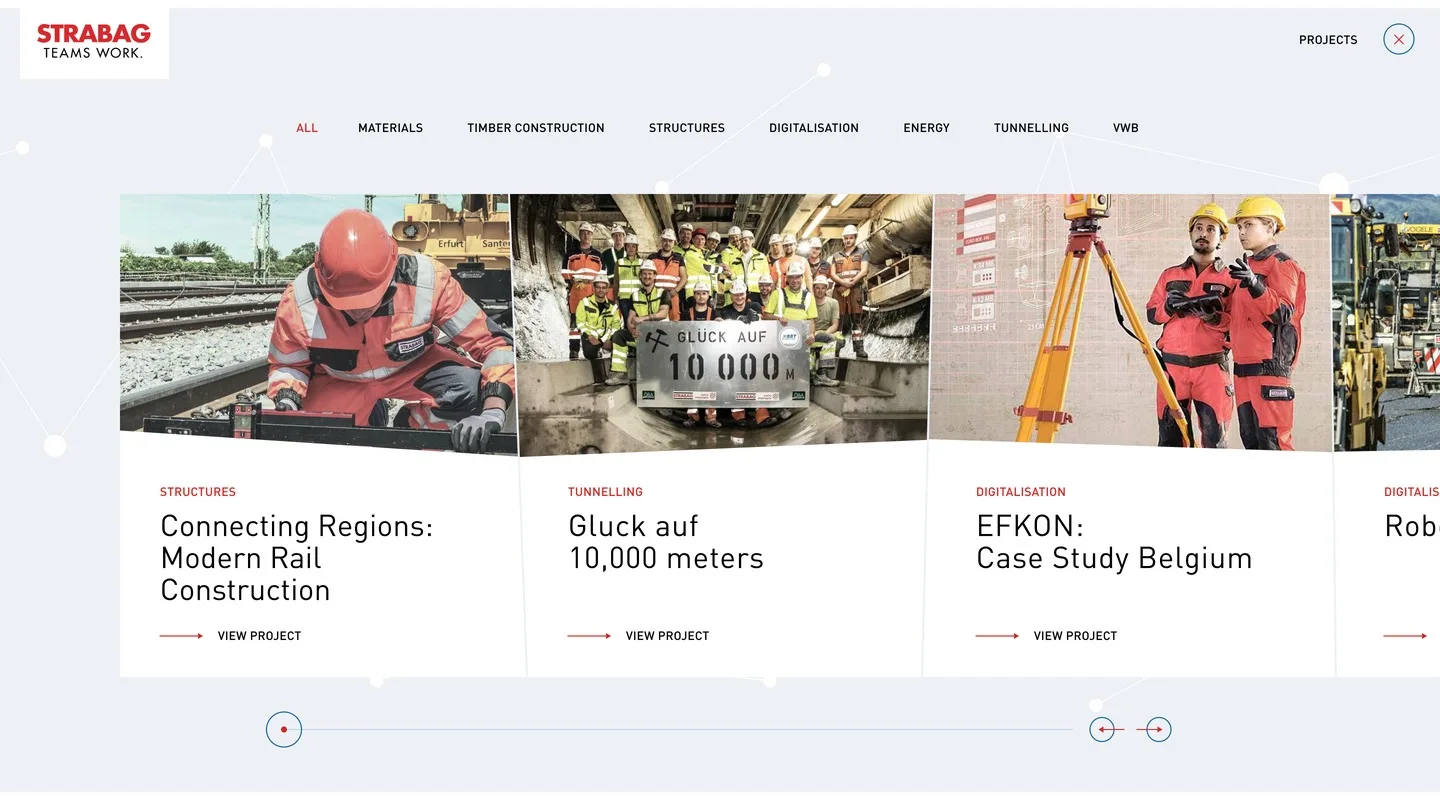Filter by DIGITALISATION category

tap(814, 128)
